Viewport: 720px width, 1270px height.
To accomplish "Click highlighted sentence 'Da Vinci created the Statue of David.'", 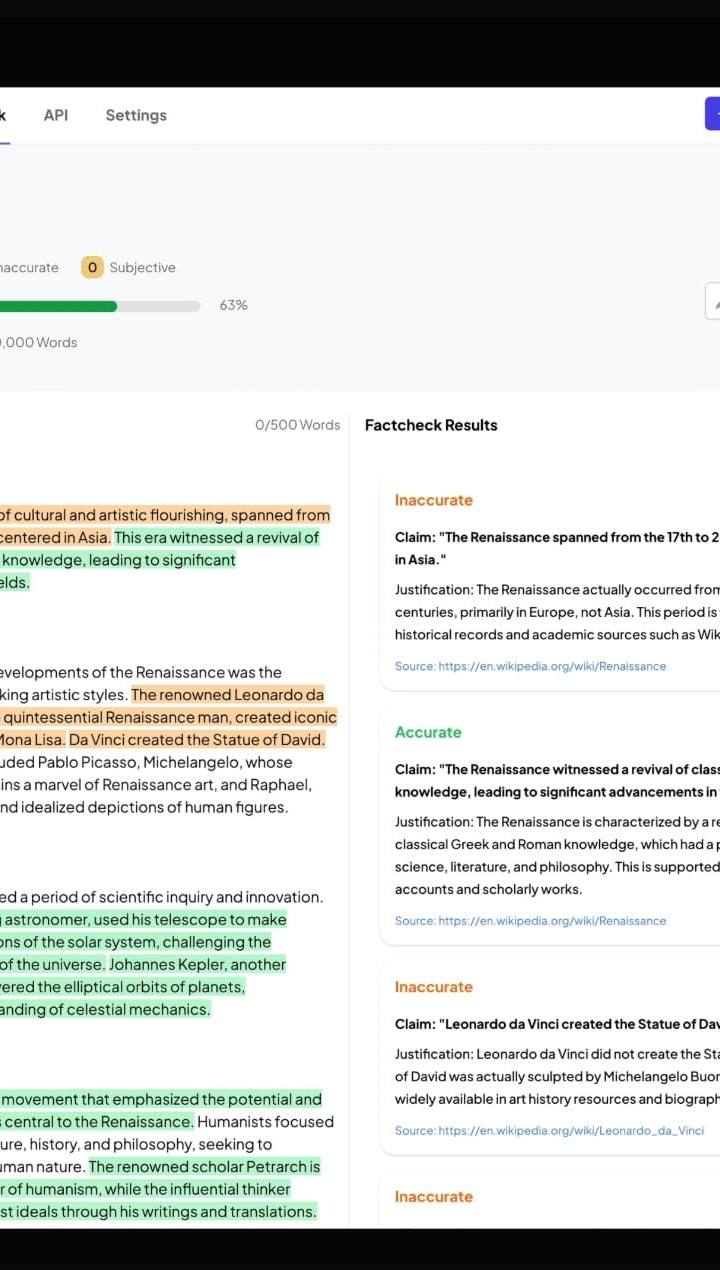I will tap(197, 740).
